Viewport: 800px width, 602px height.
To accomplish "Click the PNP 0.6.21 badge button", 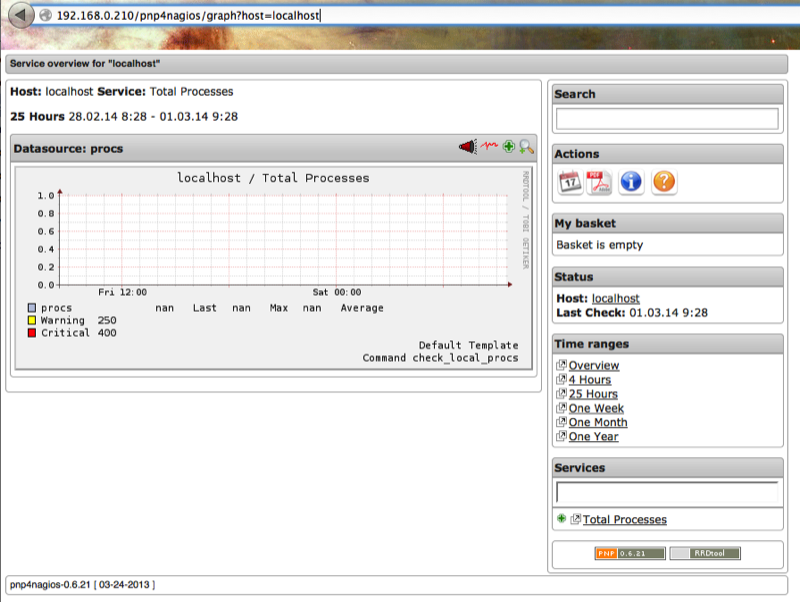I will coord(629,553).
